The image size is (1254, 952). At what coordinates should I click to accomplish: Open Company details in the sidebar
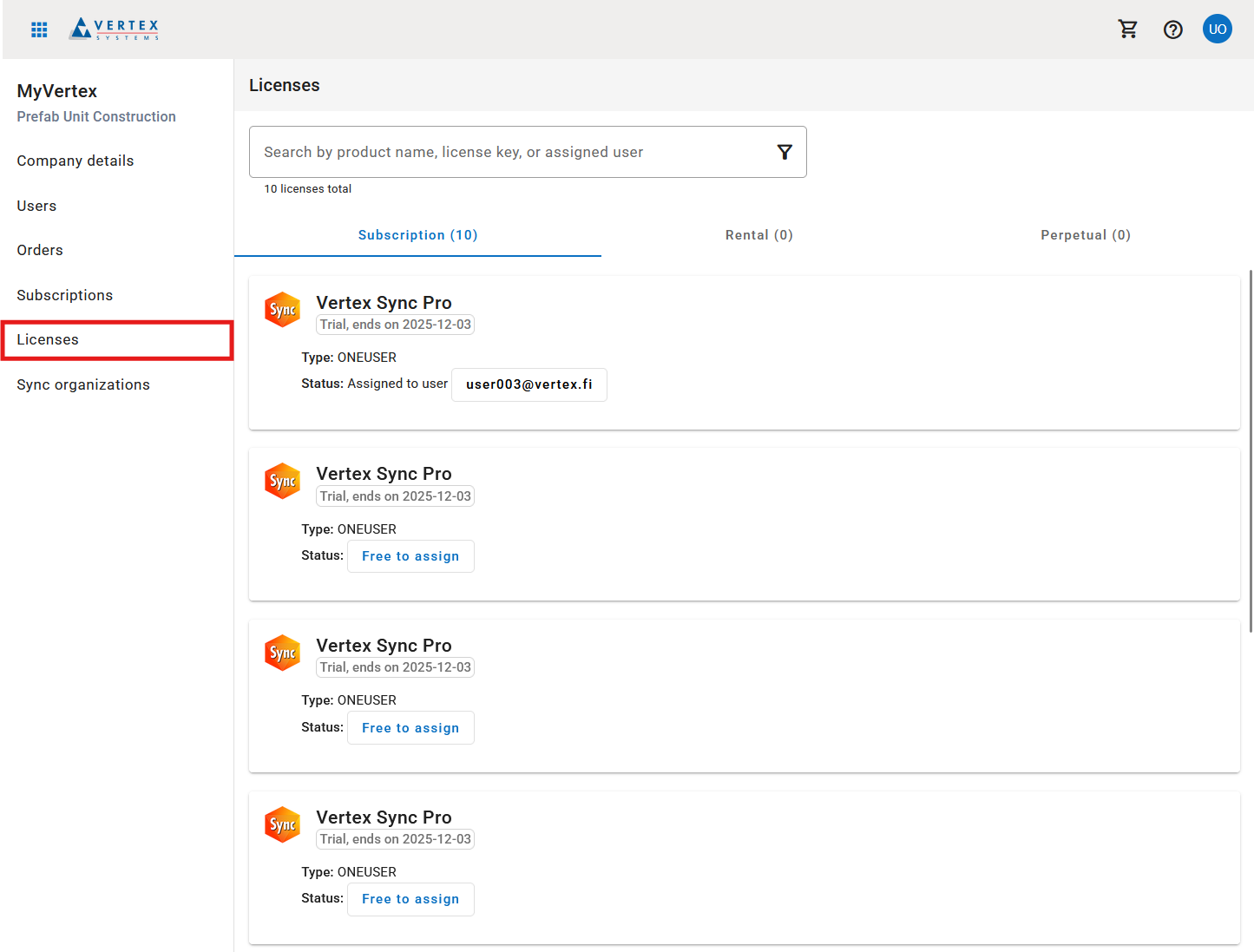pos(76,161)
